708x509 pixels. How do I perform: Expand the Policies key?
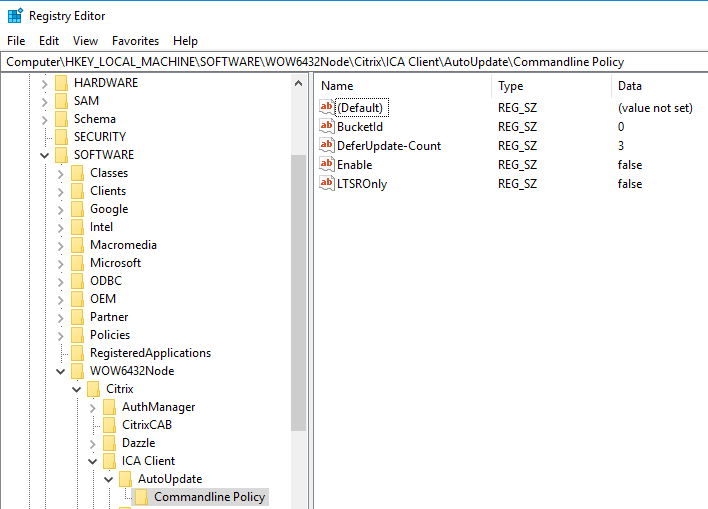pyautogui.click(x=61, y=336)
